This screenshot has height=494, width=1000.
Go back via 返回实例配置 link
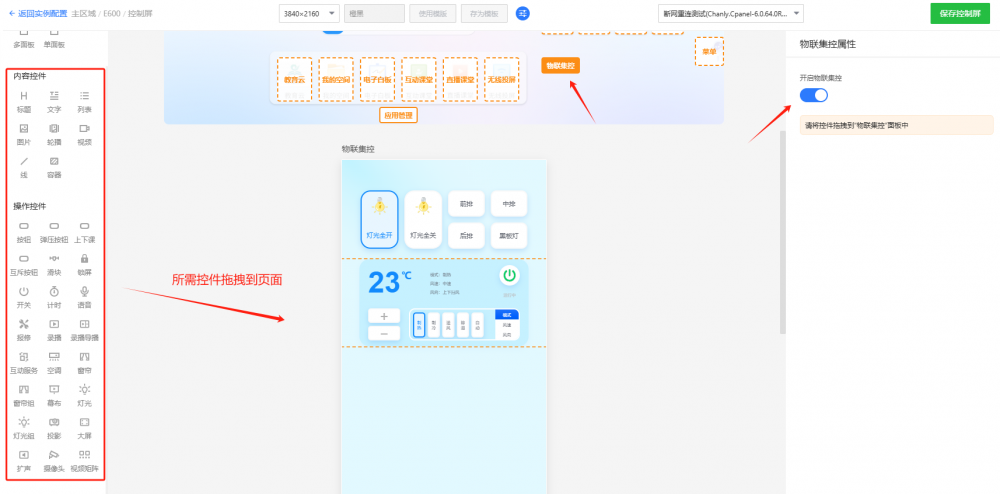pos(36,14)
